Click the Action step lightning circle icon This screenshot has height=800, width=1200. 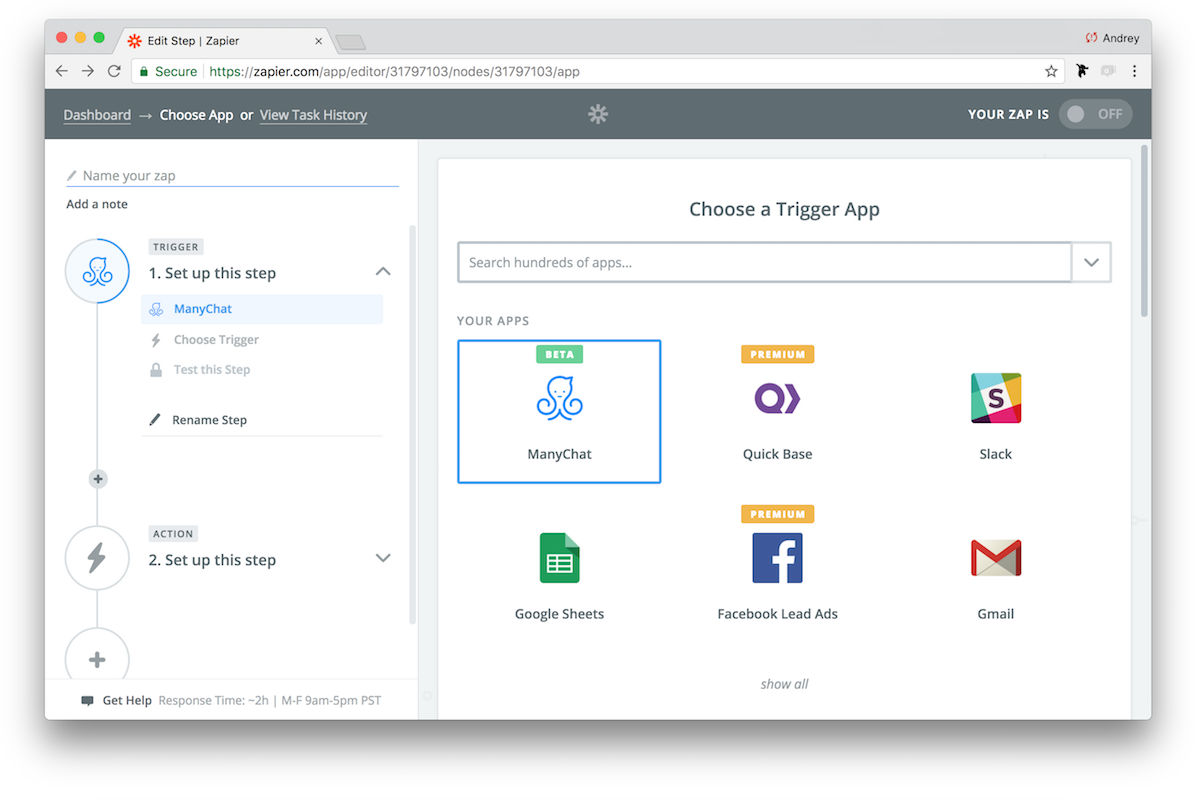[97, 558]
